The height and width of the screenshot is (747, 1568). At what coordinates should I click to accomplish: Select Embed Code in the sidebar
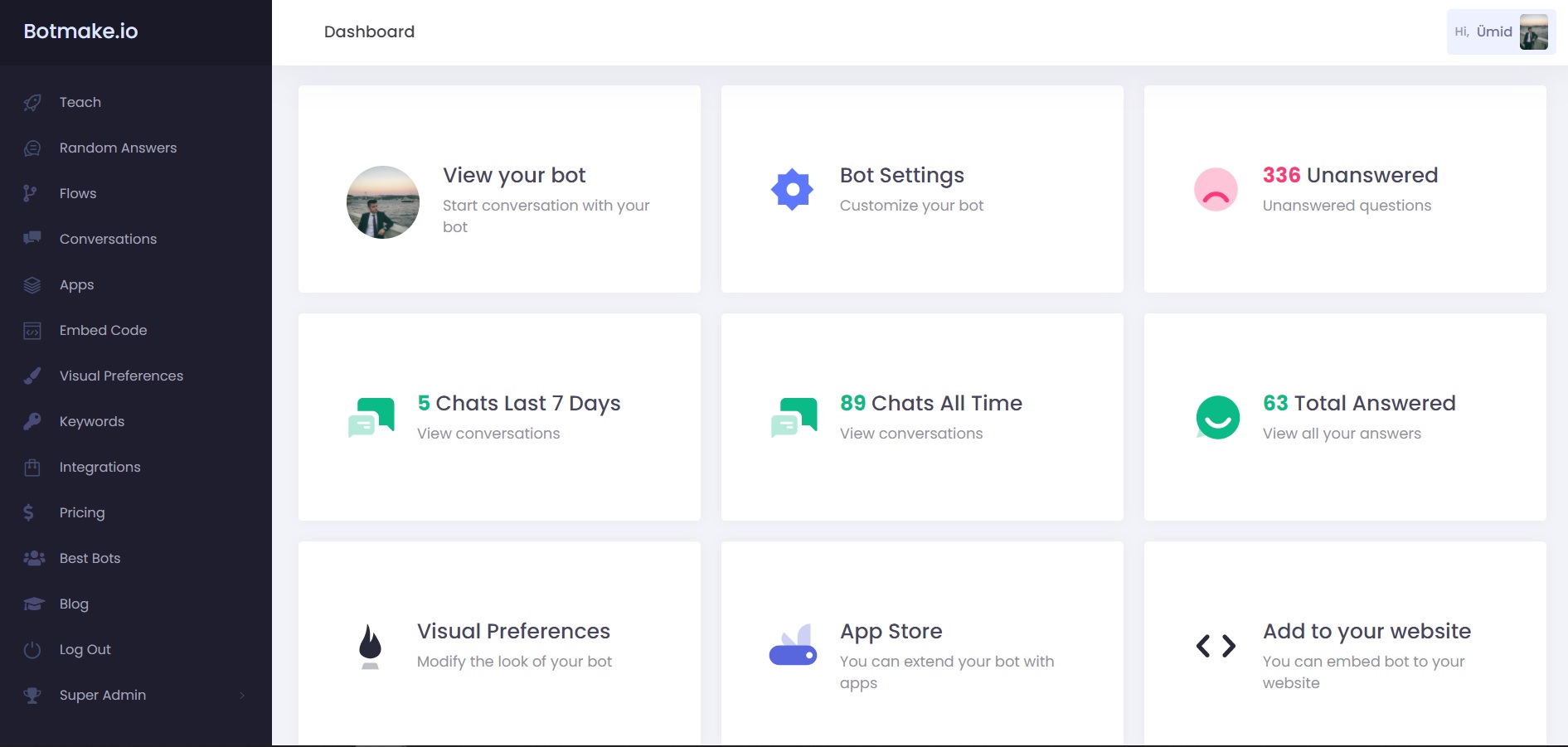click(x=103, y=331)
